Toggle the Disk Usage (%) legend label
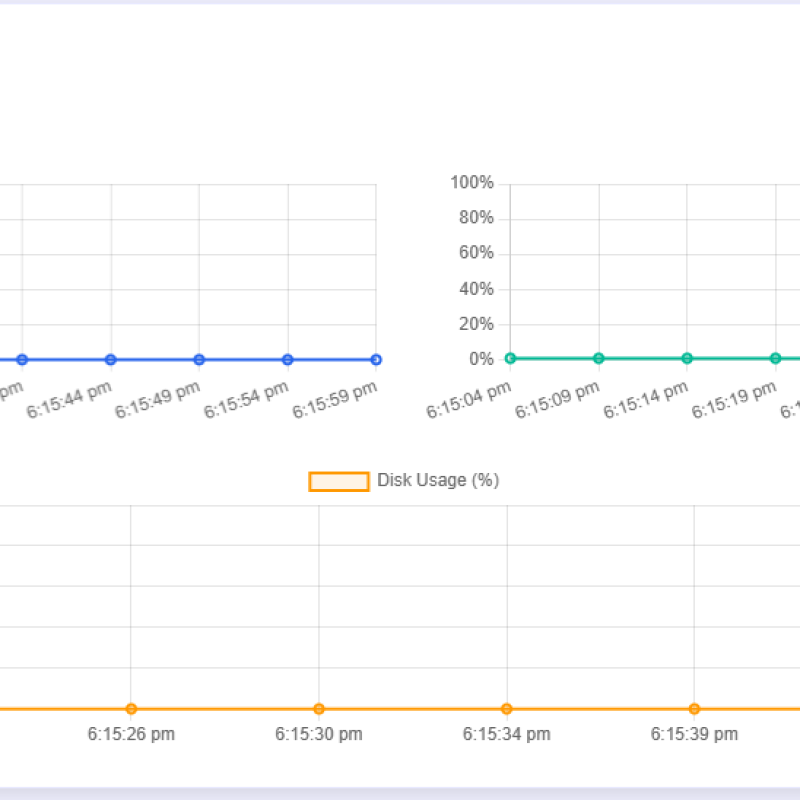The height and width of the screenshot is (800, 800). tap(437, 481)
